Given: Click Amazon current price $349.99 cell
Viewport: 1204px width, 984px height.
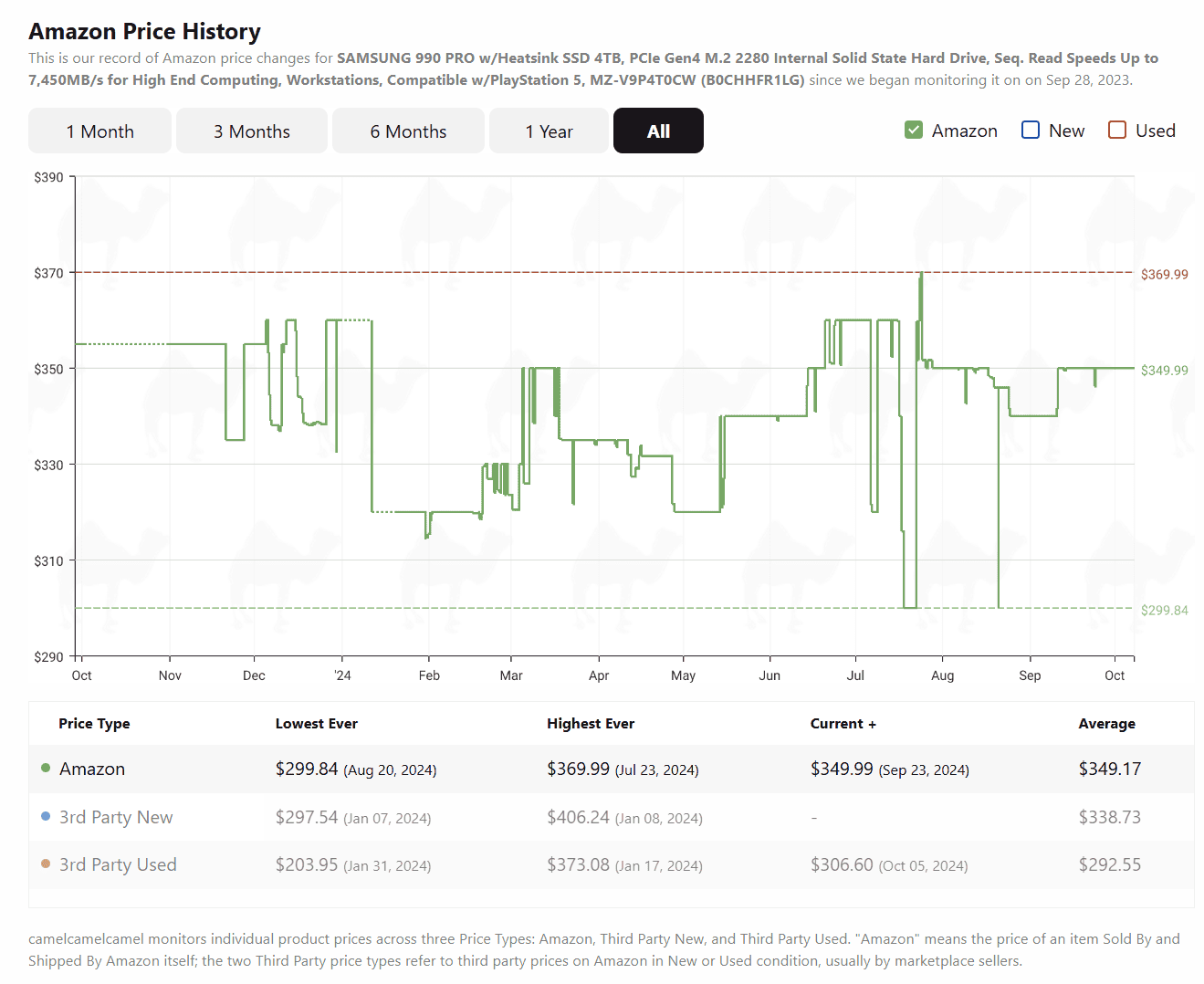Looking at the screenshot, I should pyautogui.click(x=890, y=769).
